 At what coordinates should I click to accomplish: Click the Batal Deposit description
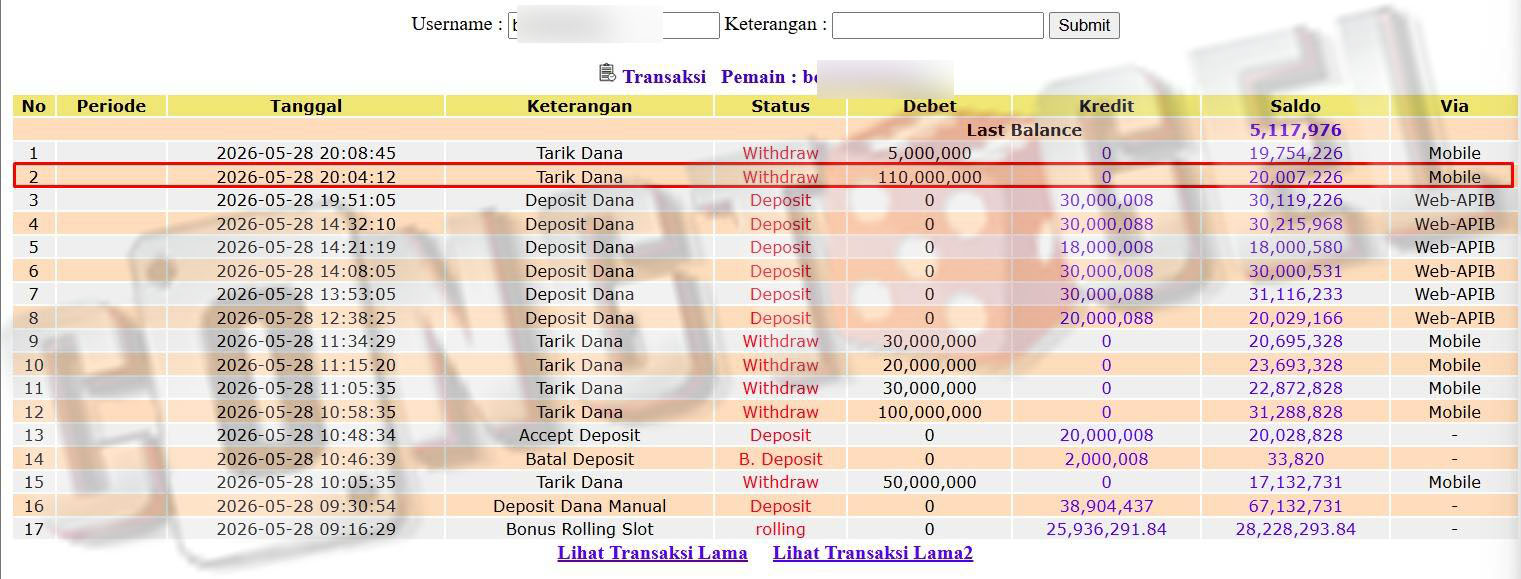(579, 459)
